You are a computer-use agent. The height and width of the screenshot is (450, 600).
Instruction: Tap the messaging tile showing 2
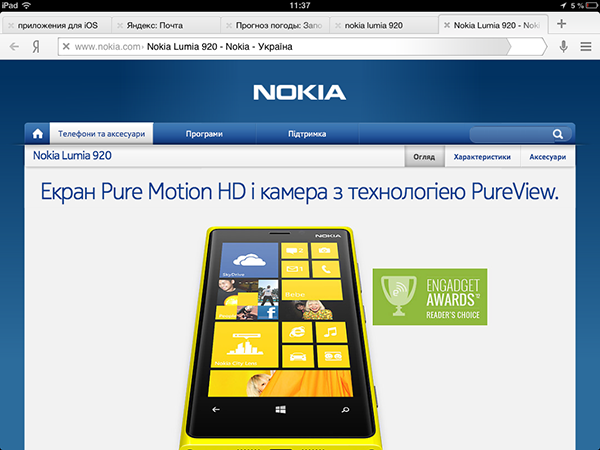click(x=295, y=251)
